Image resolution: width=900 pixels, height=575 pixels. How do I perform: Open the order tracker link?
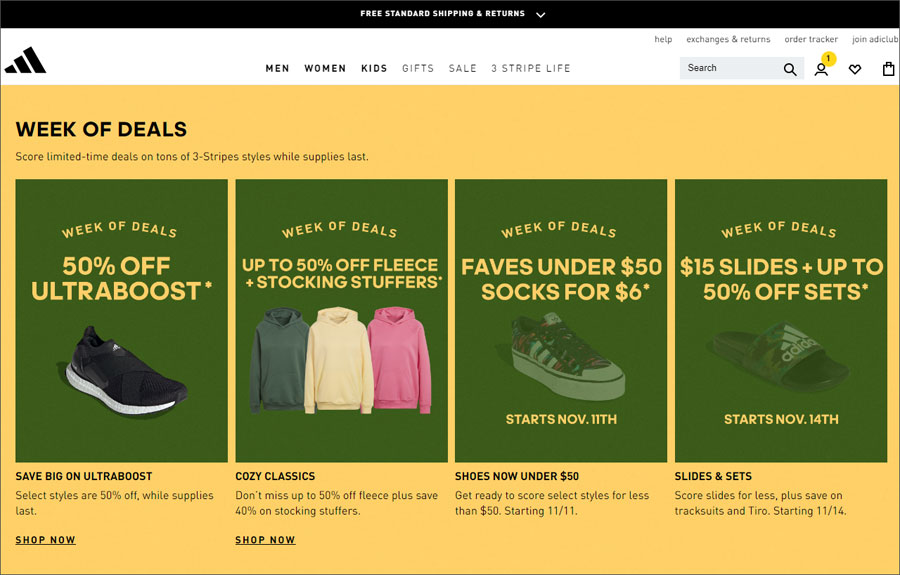[811, 39]
